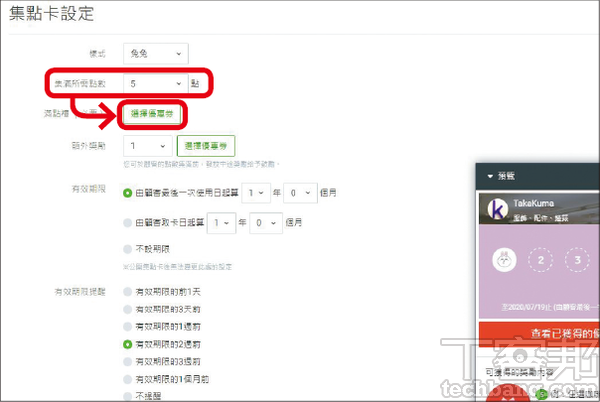Open the required points dropdown showing 5
This screenshot has width=600, height=402.
156,83
